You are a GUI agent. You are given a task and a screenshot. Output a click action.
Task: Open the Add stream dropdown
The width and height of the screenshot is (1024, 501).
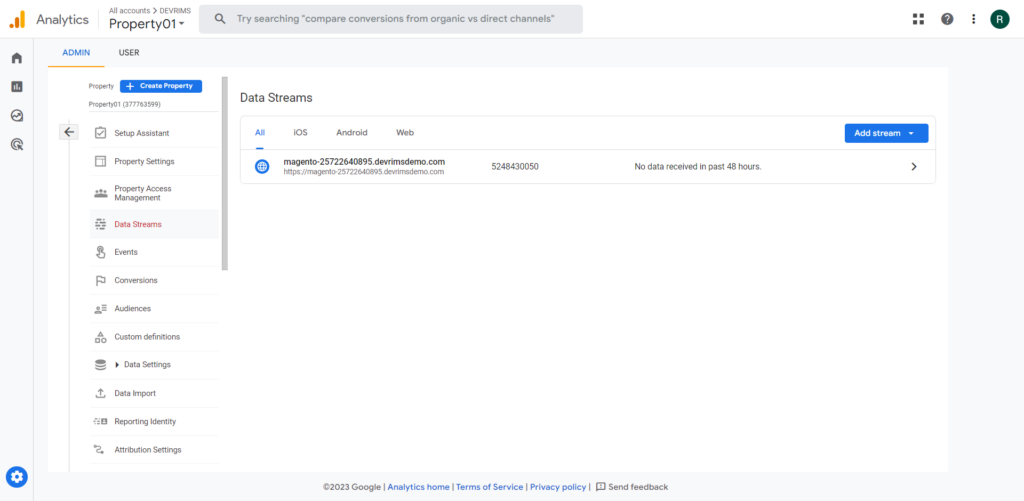coord(886,133)
